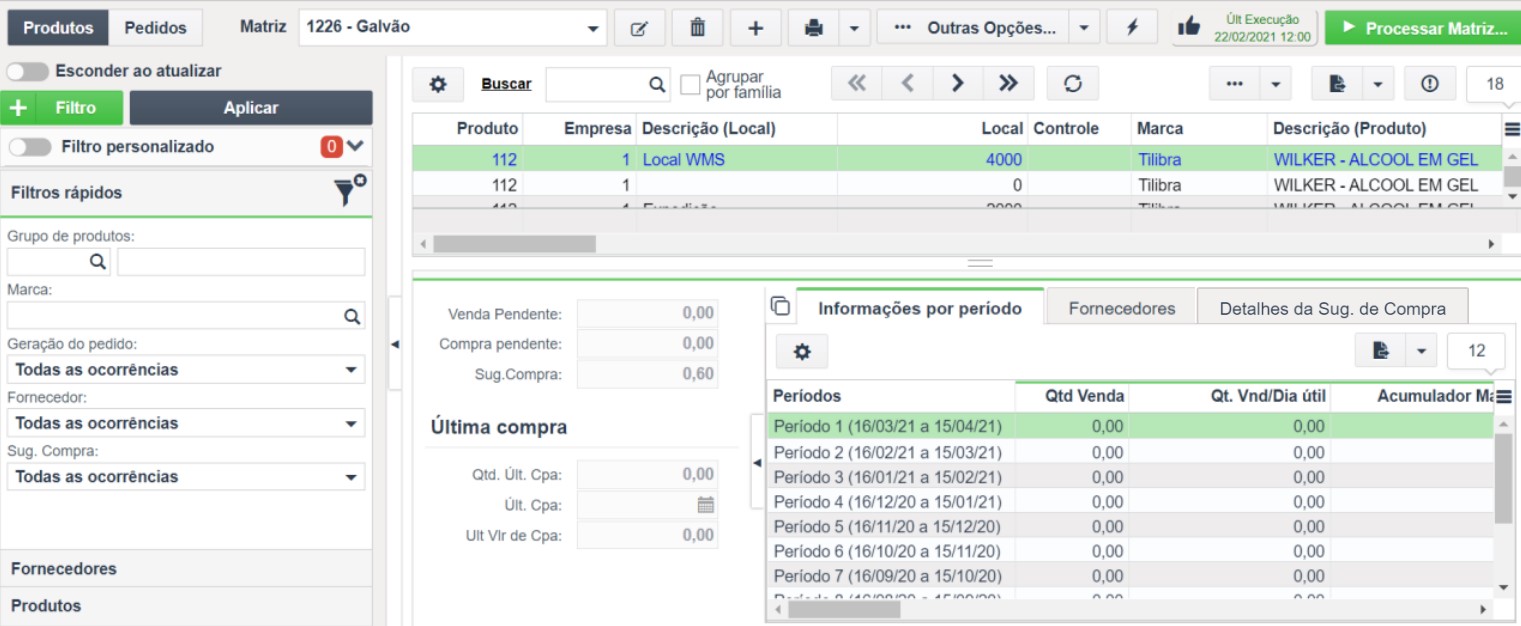This screenshot has width=1521, height=626.
Task: Click the printer icon in top toolbar
Action: (814, 28)
